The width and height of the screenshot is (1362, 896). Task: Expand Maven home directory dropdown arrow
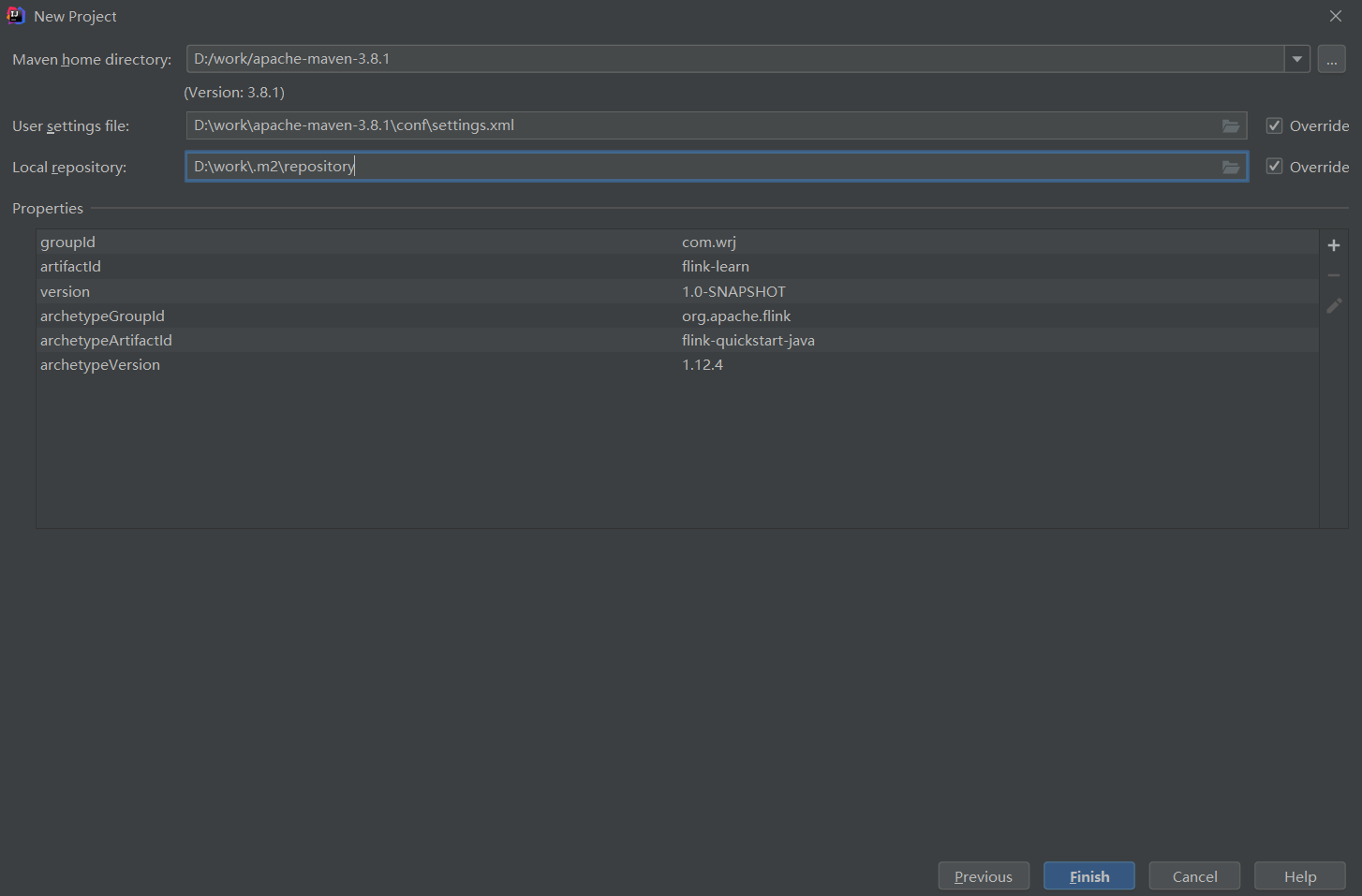(x=1297, y=59)
